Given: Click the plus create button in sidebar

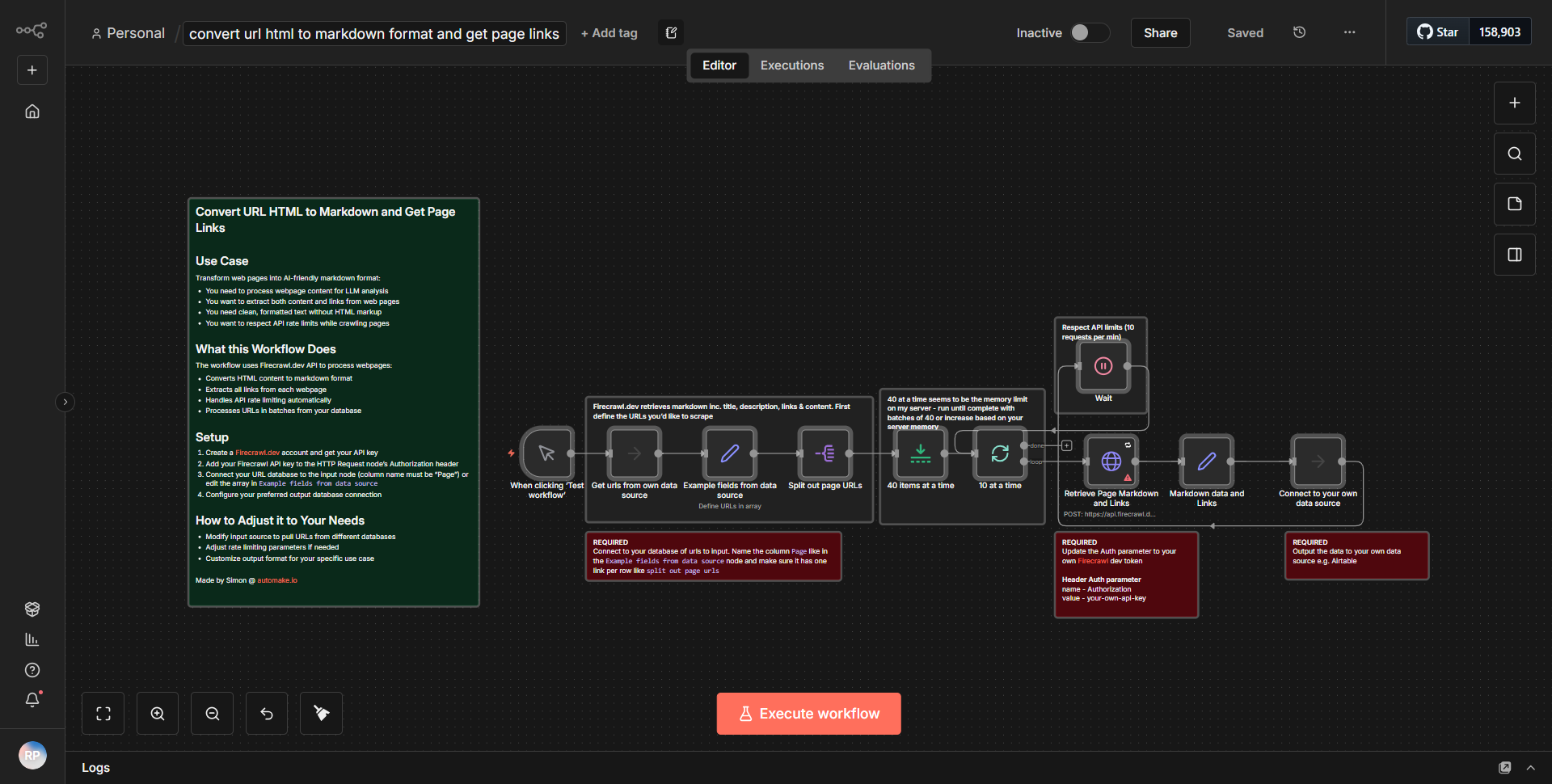Looking at the screenshot, I should tap(32, 70).
